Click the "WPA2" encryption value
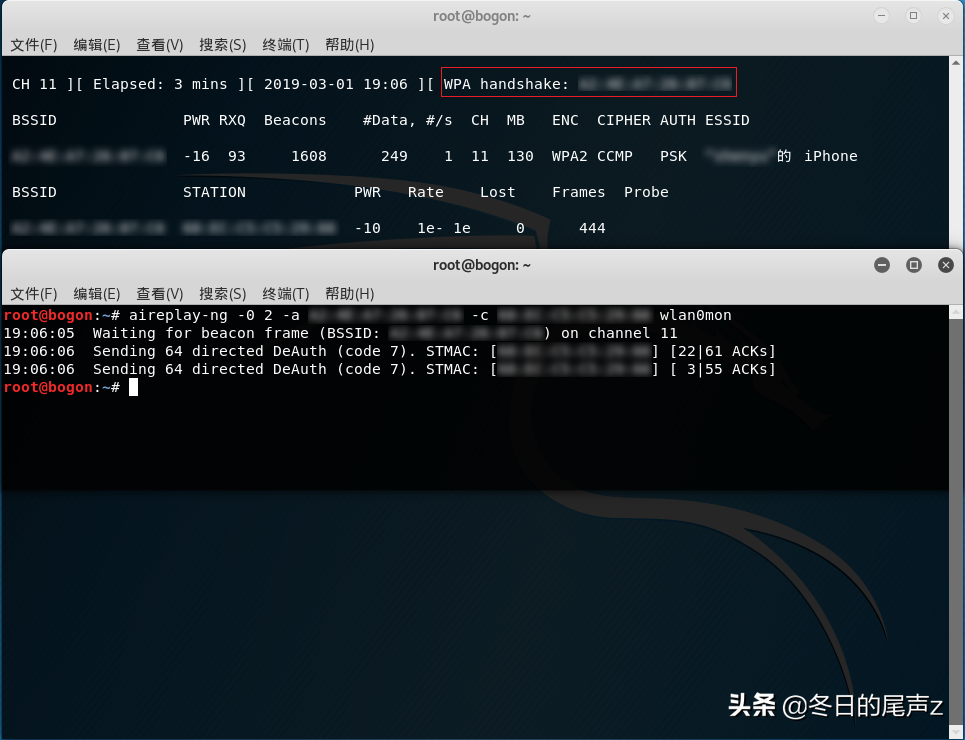The image size is (965, 740). click(569, 156)
